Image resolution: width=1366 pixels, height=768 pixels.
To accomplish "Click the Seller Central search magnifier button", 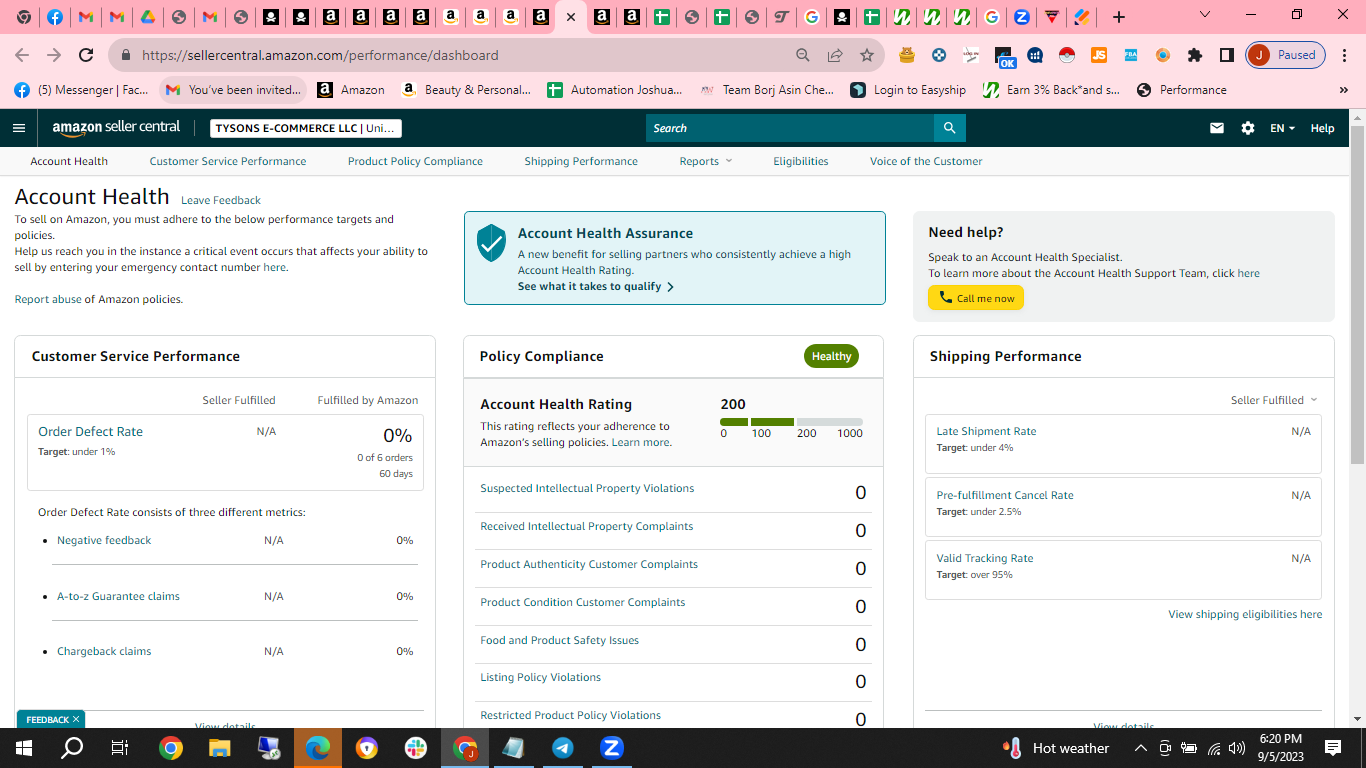I will [x=950, y=128].
